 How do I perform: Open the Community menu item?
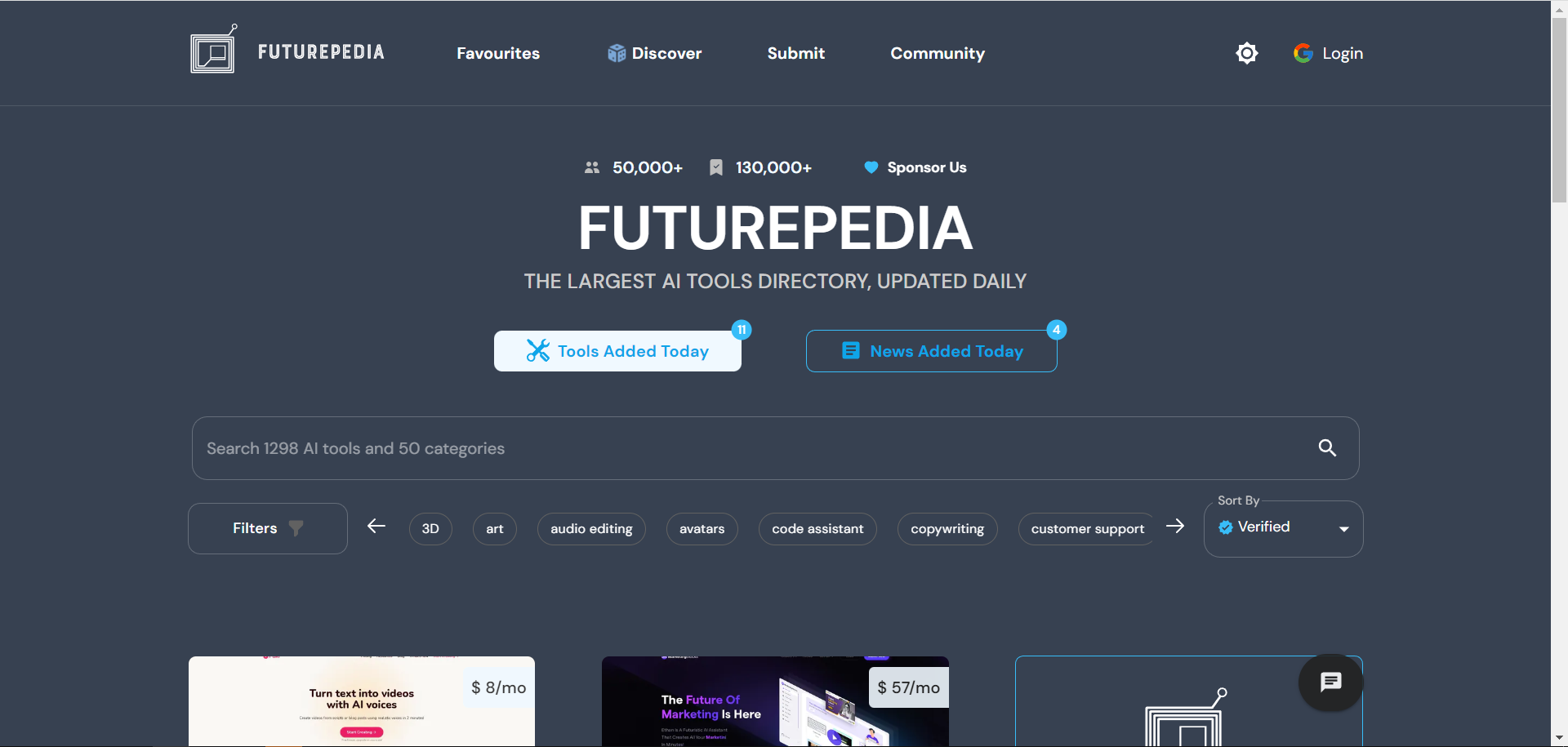point(938,53)
